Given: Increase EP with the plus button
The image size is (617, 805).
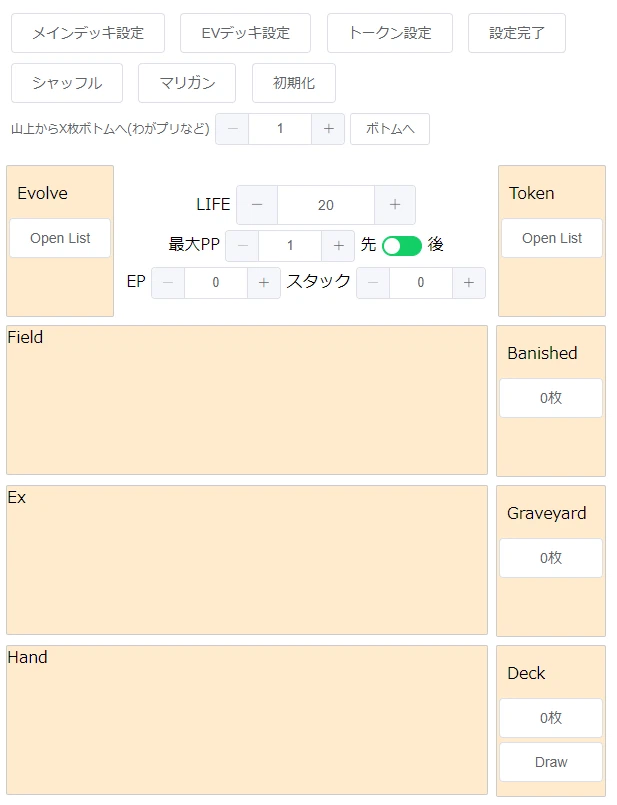Looking at the screenshot, I should click(264, 282).
